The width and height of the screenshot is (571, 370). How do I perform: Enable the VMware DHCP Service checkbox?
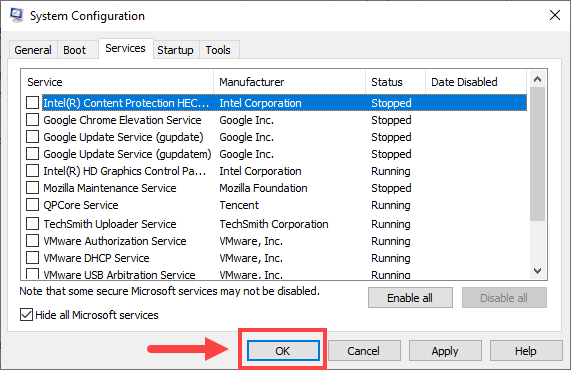pyautogui.click(x=32, y=257)
